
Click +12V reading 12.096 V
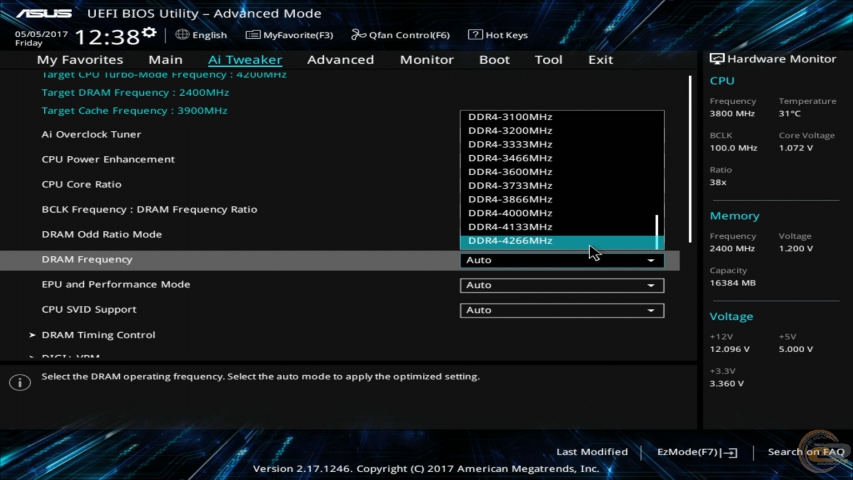point(730,349)
